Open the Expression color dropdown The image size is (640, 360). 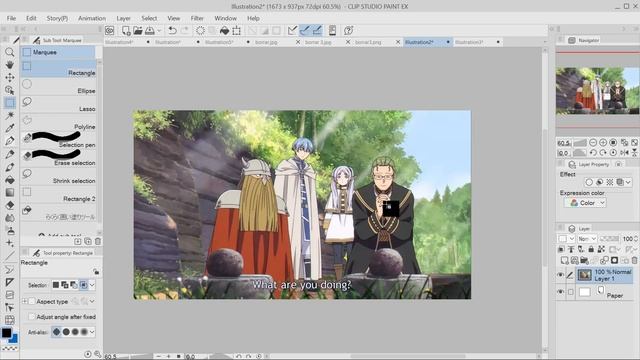(x=585, y=203)
